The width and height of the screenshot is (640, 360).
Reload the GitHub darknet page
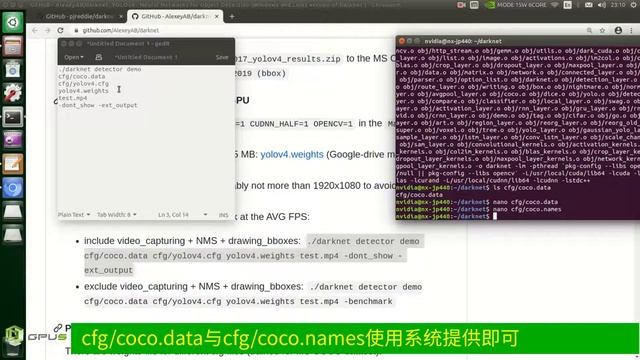tap(60, 30)
